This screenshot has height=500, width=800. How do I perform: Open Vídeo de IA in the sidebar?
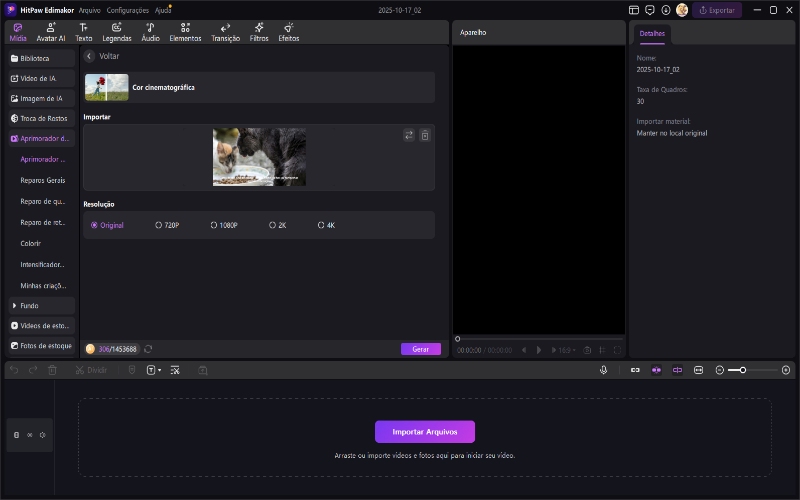click(x=42, y=78)
